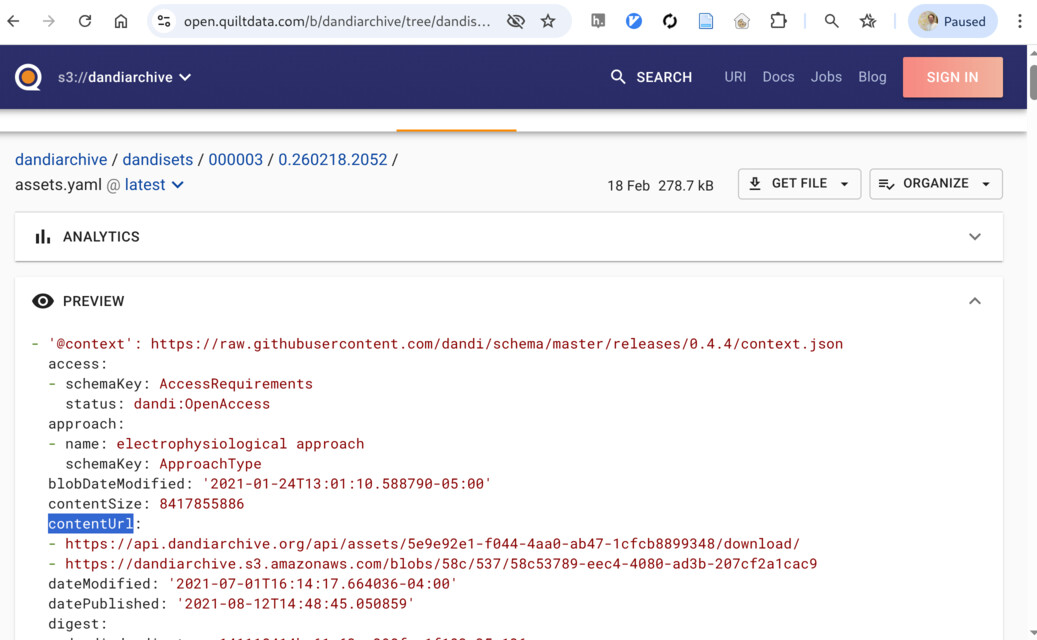
Task: Open the Jobs link
Action: pos(826,77)
